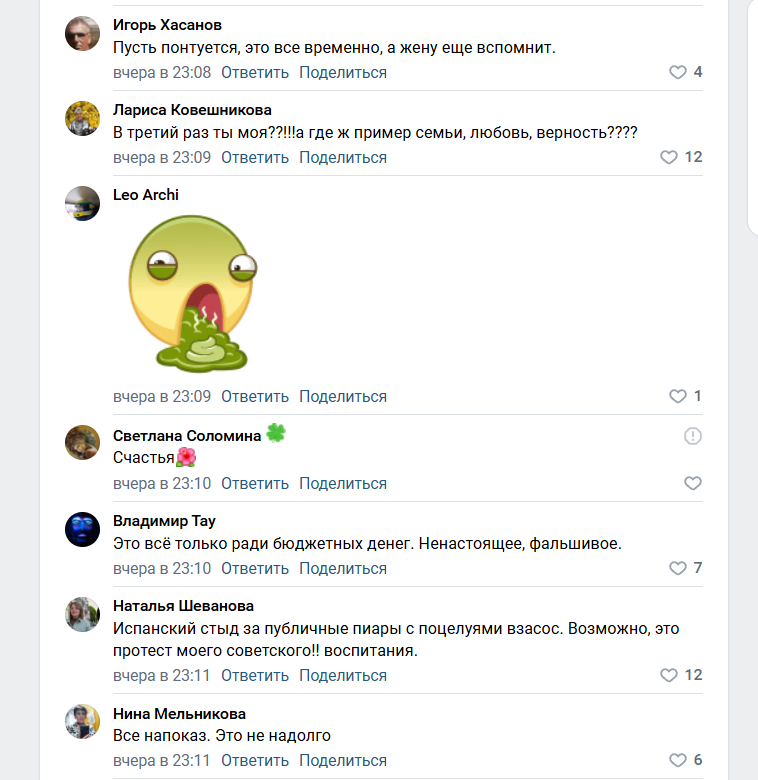Viewport: 758px width, 780px height.
Task: Share Владимир Тау's comment
Action: [343, 568]
